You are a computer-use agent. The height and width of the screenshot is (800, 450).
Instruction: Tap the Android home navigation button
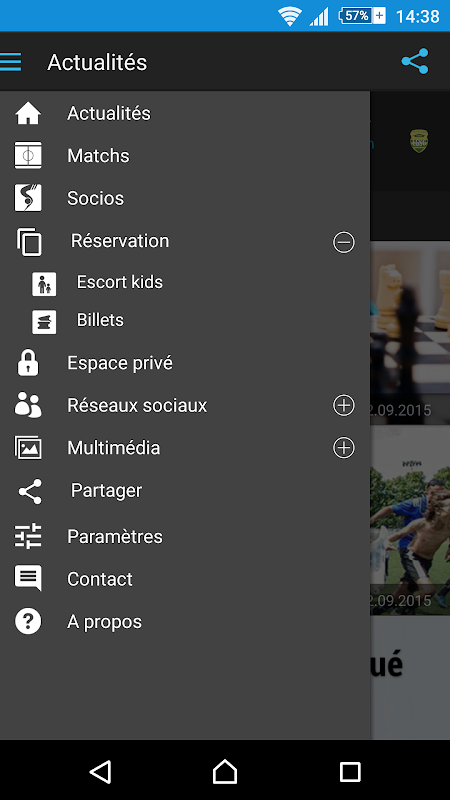coord(225,771)
